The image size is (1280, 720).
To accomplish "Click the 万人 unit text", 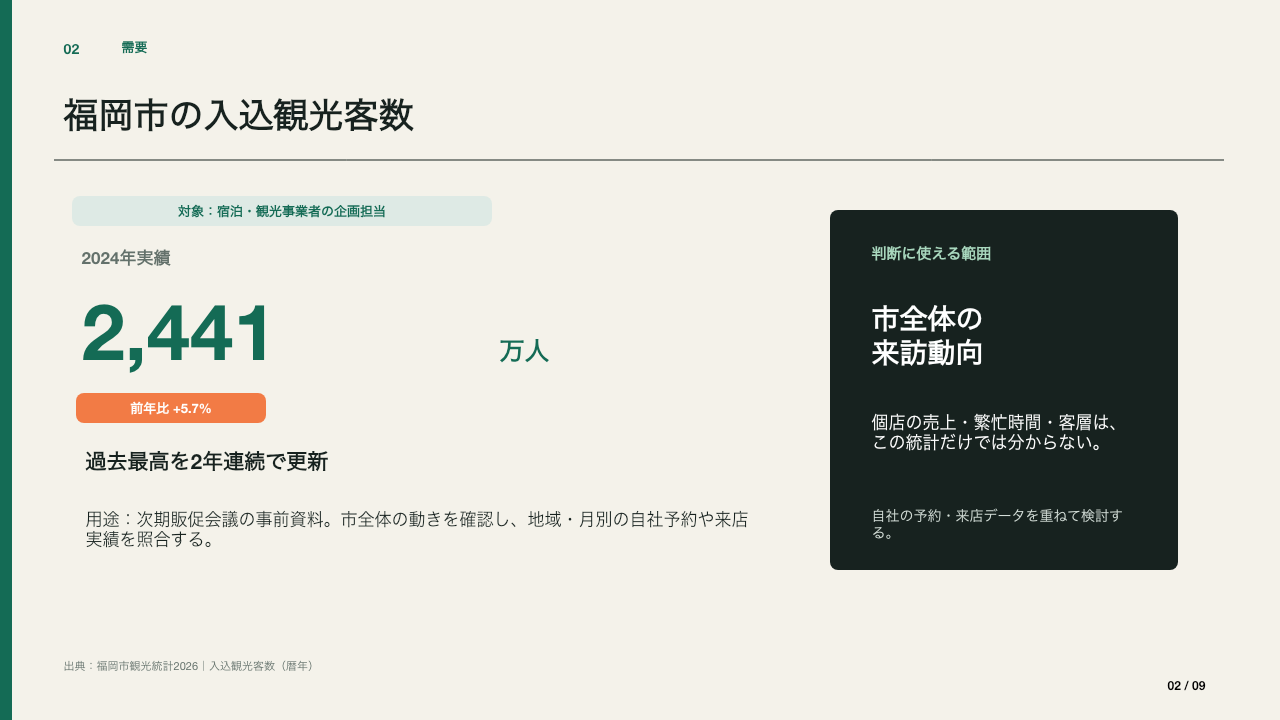I will [x=524, y=351].
